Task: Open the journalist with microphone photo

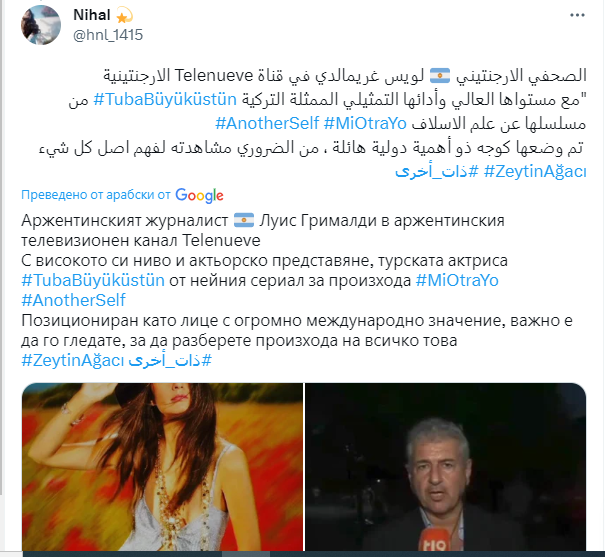Action: [446, 467]
